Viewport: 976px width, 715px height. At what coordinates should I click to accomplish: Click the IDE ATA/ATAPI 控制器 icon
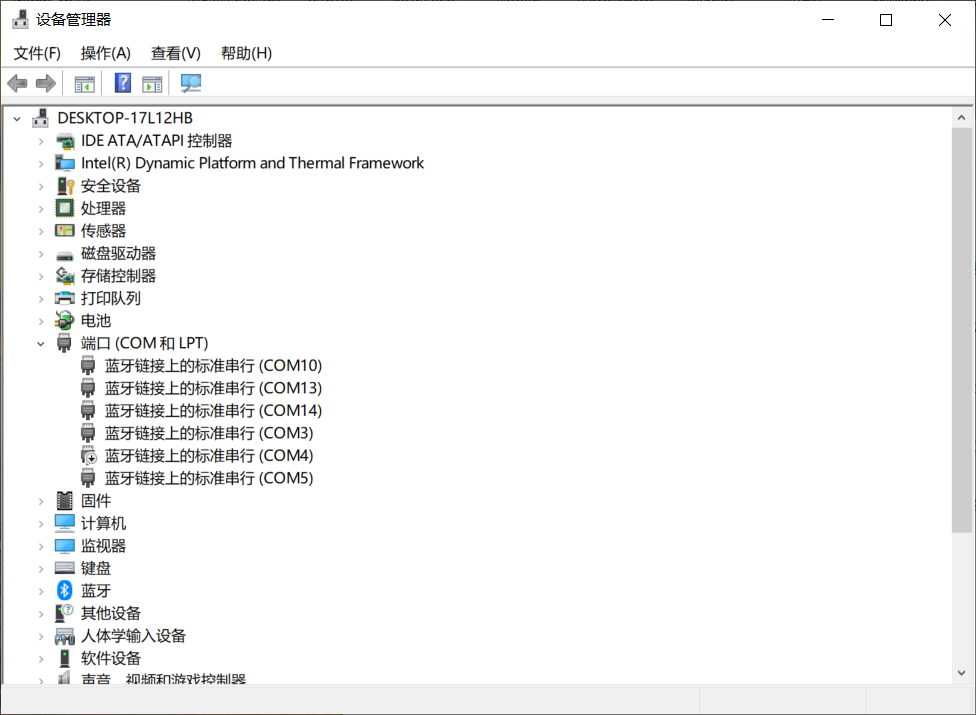[65, 141]
